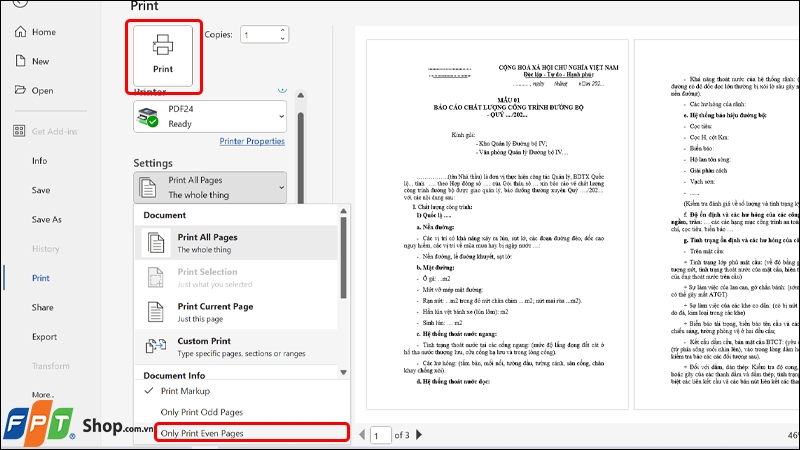Image resolution: width=800 pixels, height=450 pixels.
Task: Click the large Print button
Action: pos(163,56)
